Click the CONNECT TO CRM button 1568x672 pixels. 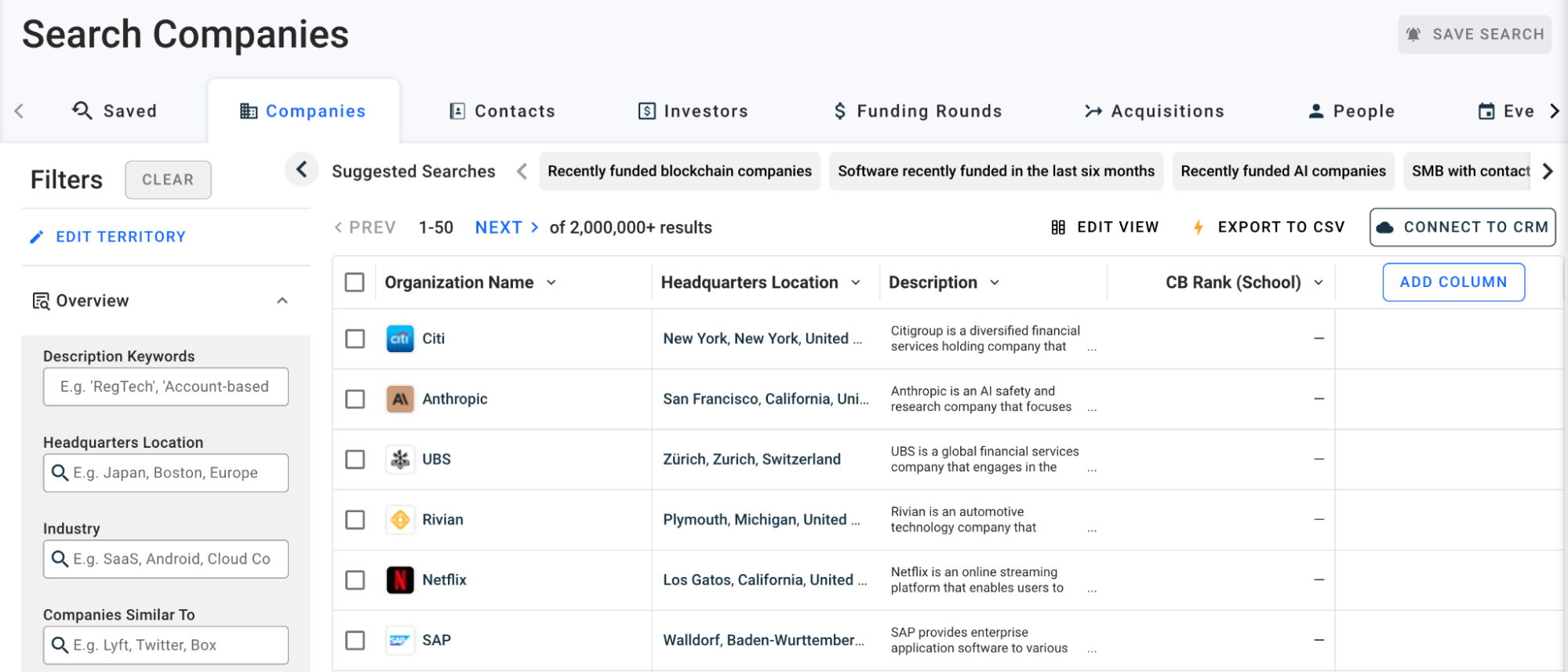(x=1462, y=227)
